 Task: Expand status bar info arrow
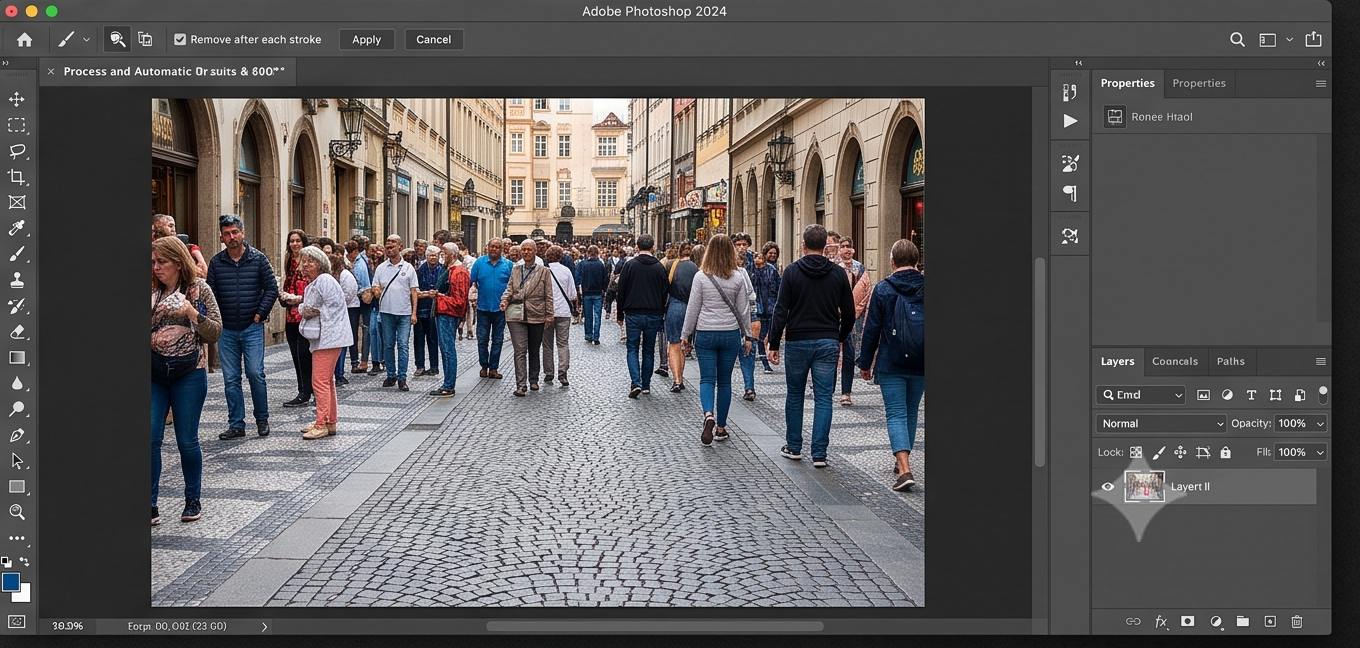click(264, 626)
